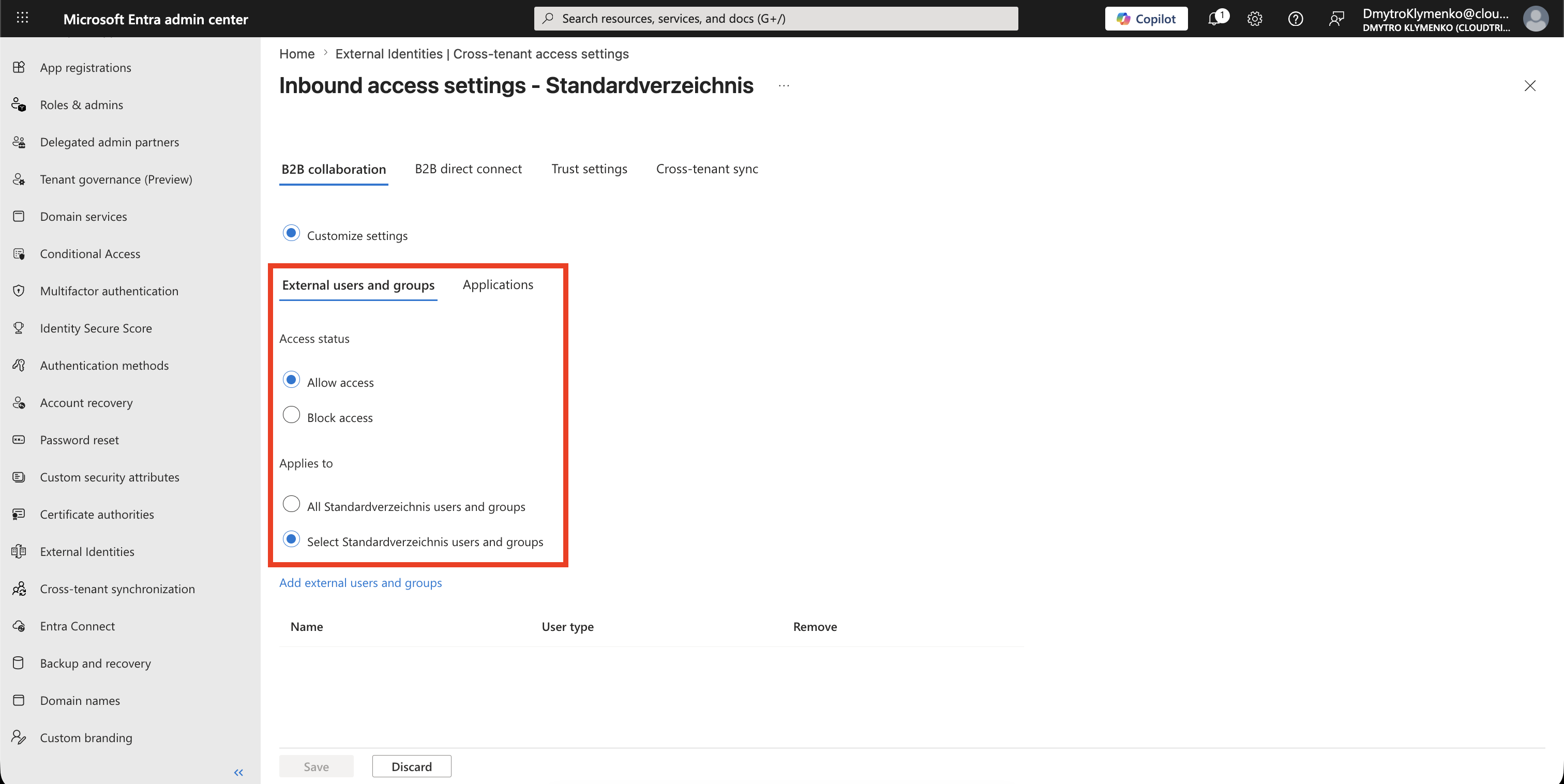Click the Discard button

pyautogui.click(x=412, y=766)
